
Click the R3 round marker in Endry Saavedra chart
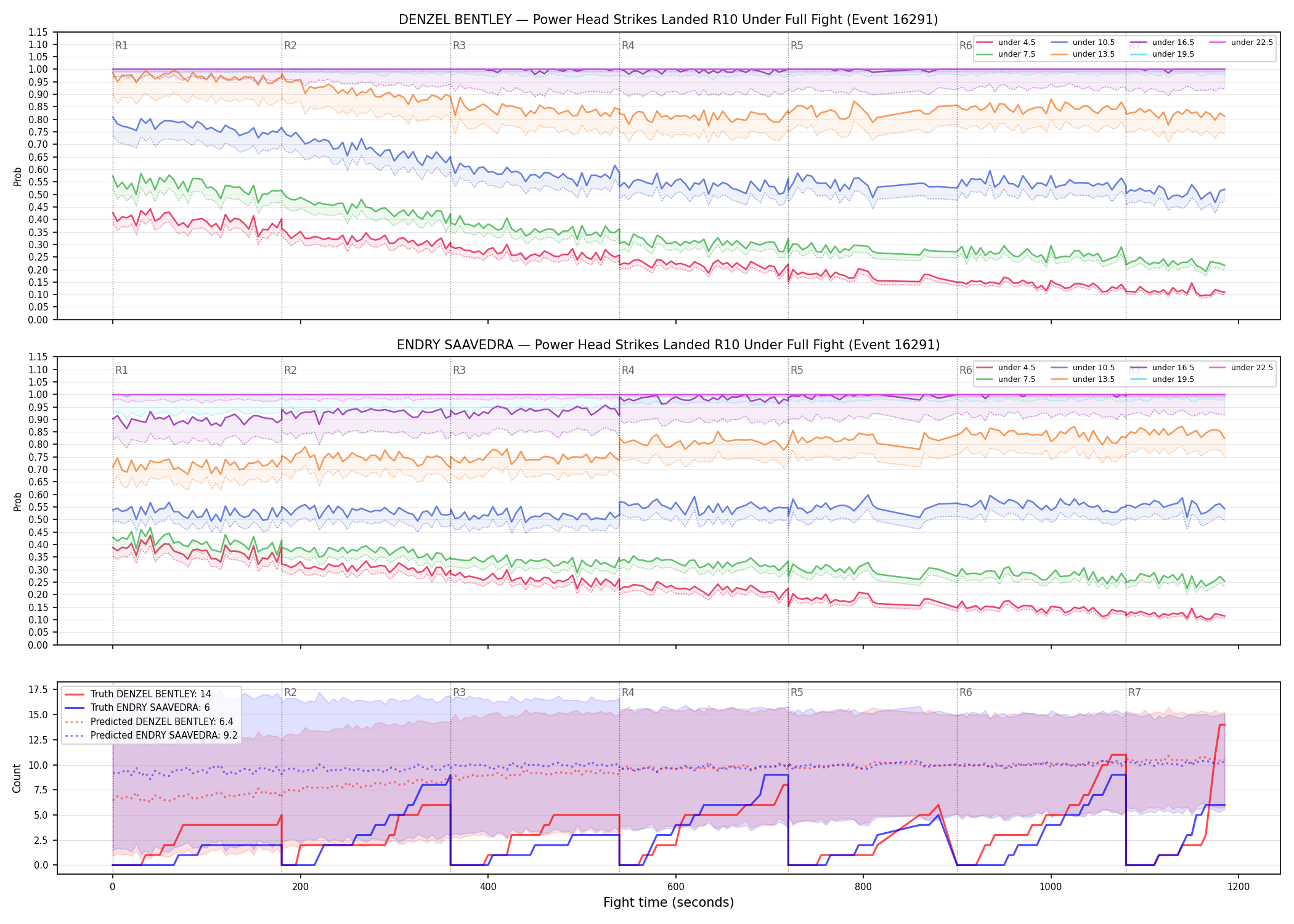point(459,370)
